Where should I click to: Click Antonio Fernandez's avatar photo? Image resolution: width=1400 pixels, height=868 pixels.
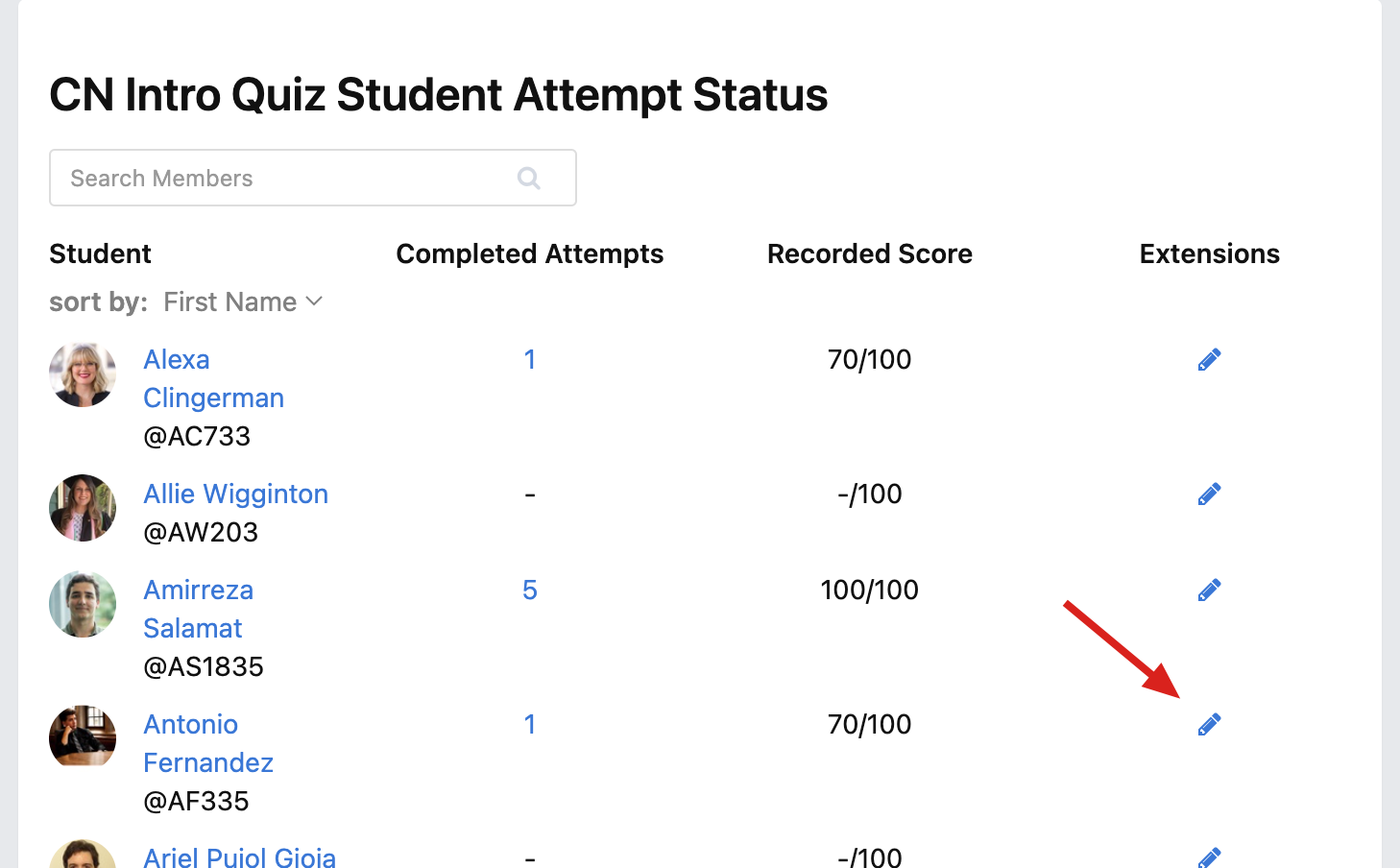point(83,737)
